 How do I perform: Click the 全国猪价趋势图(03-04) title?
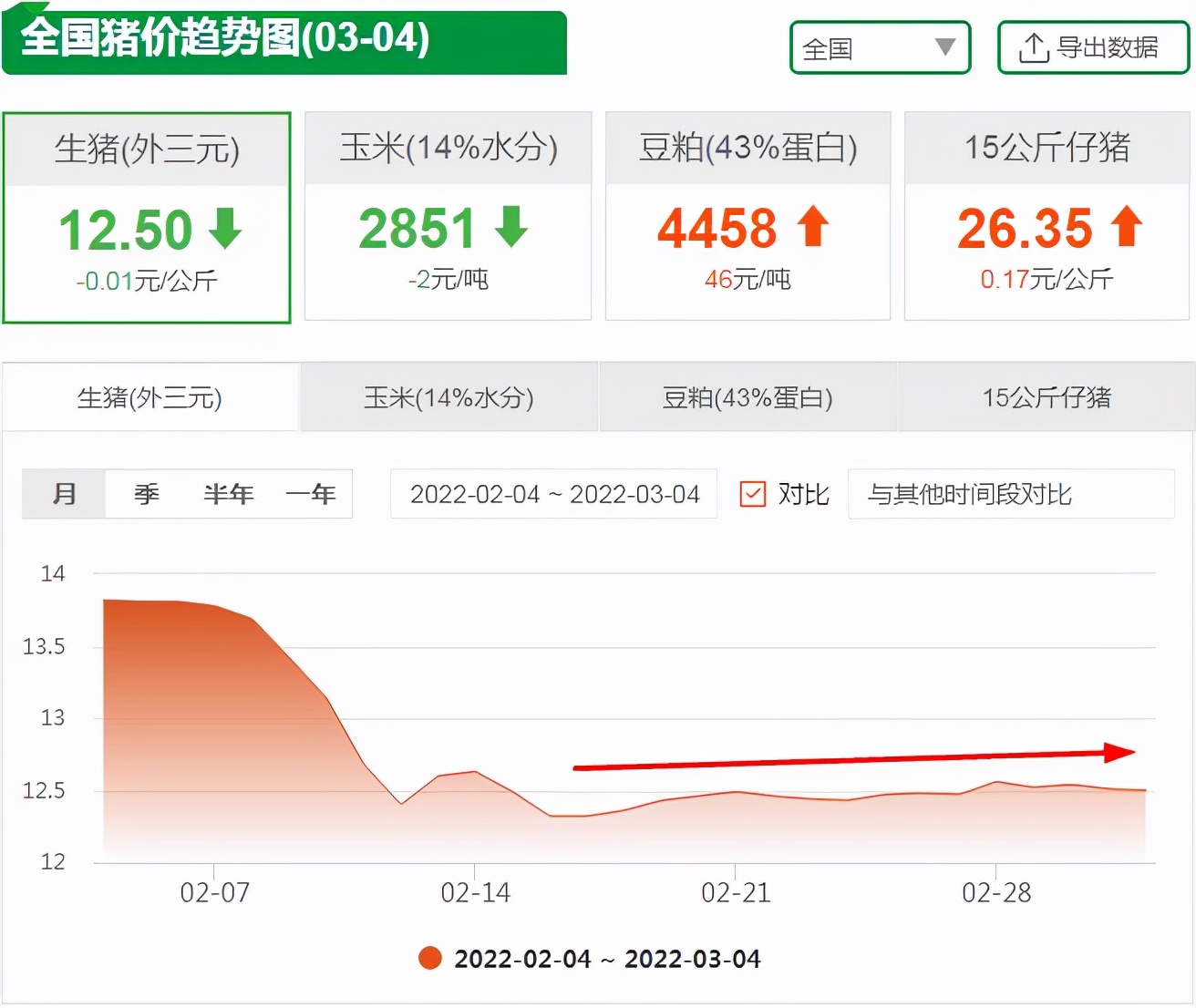click(x=224, y=38)
